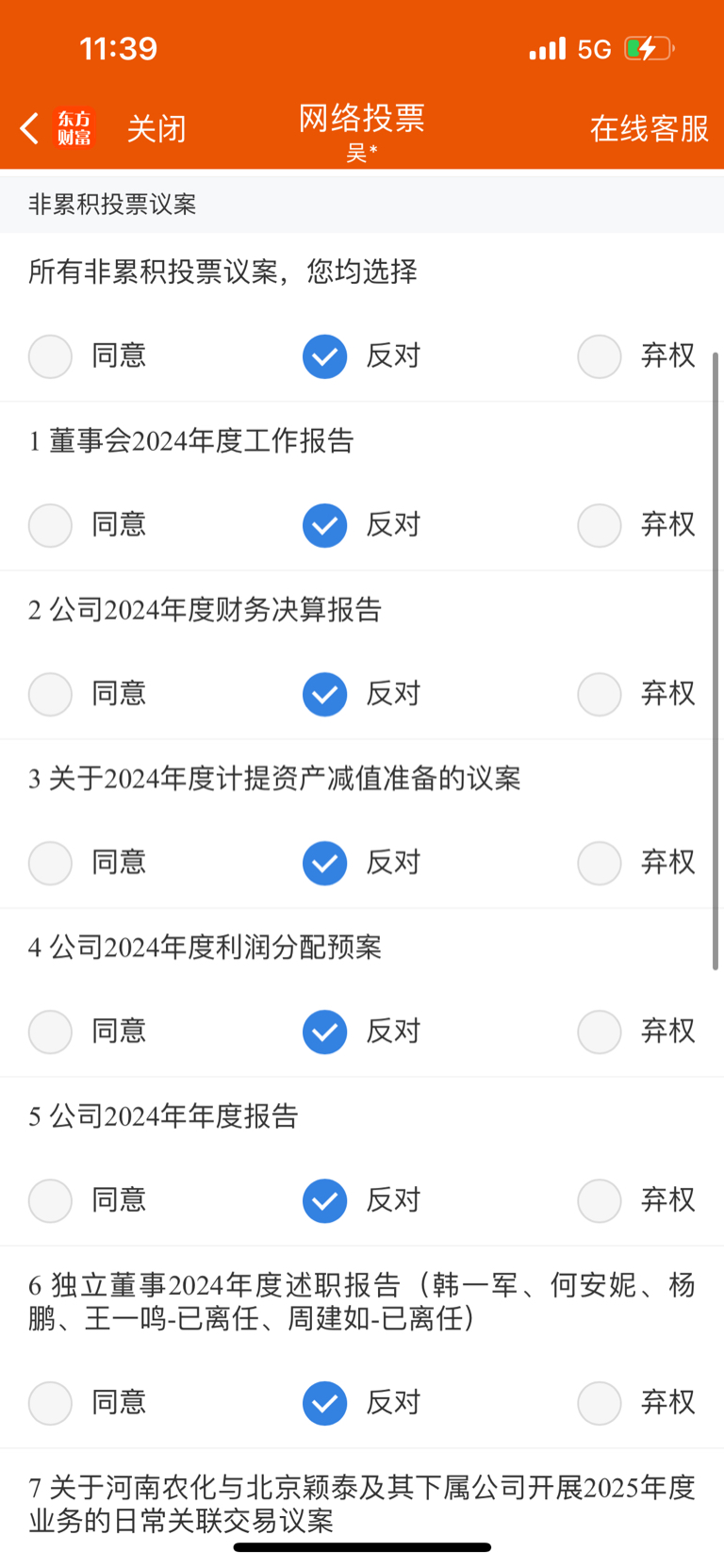
Task: Tap the 网络投票 page title
Action: coord(362,118)
